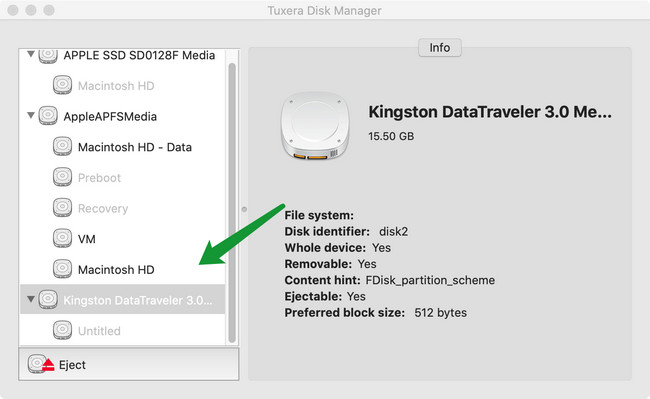The width and height of the screenshot is (650, 399).
Task: Click the APPLE SSD SD0128F Media disk icon
Action: [x=48, y=56]
